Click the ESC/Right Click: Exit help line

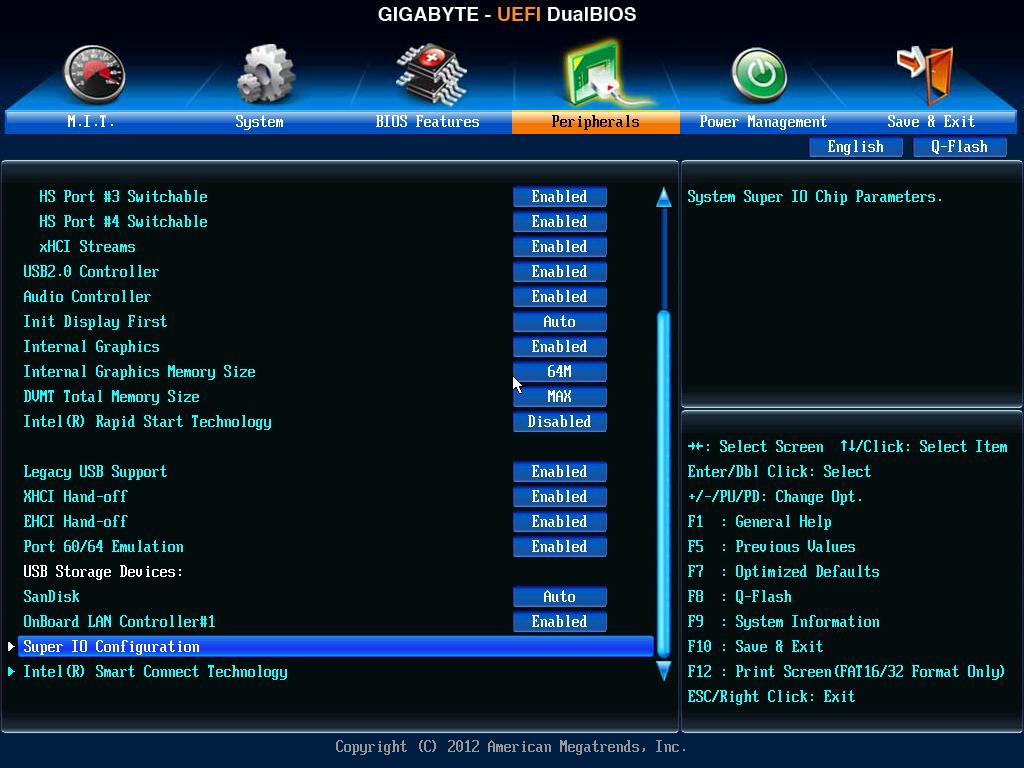coord(771,697)
